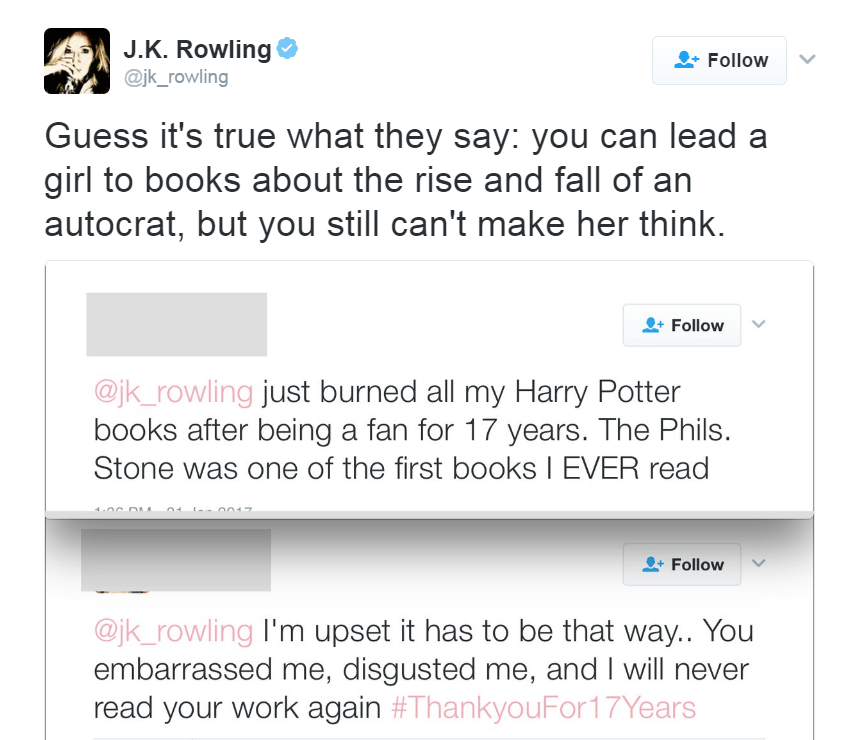Click the cut-off timestamp under the book-burning tweet
860x740 pixels.
click(172, 511)
